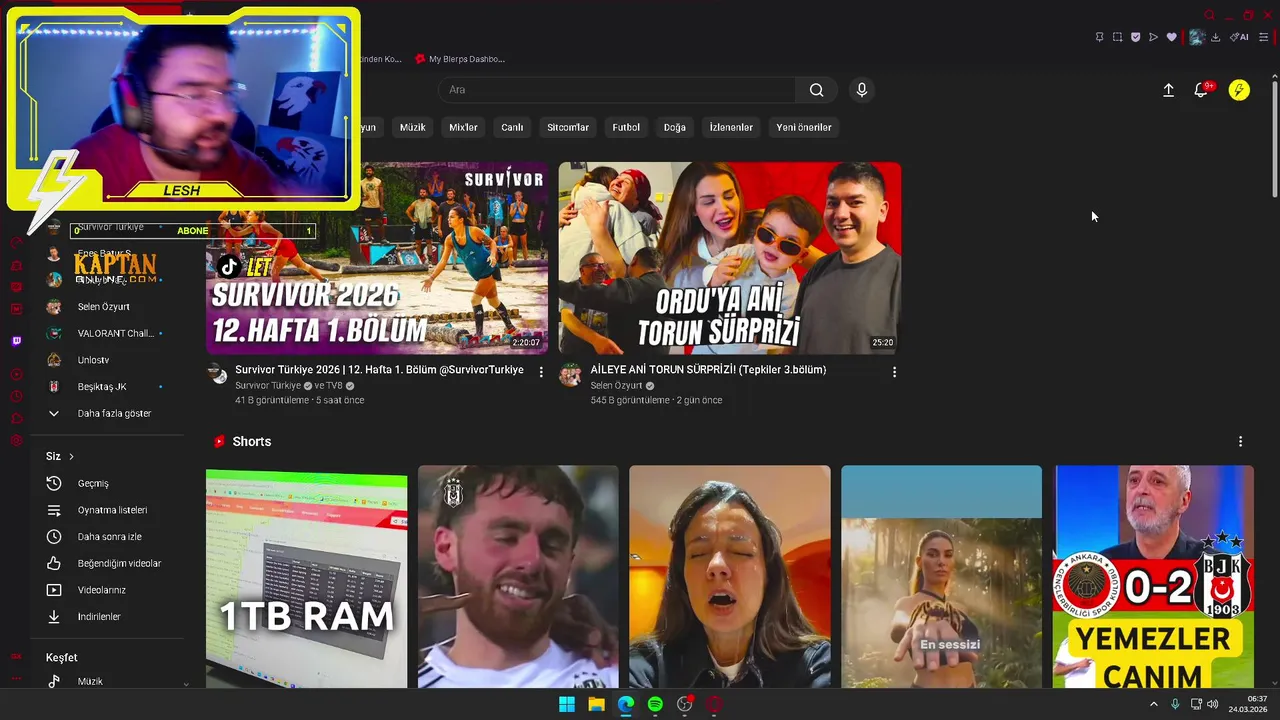Show hidden system tray icons chevron
Image resolution: width=1280 pixels, height=720 pixels.
click(1153, 704)
